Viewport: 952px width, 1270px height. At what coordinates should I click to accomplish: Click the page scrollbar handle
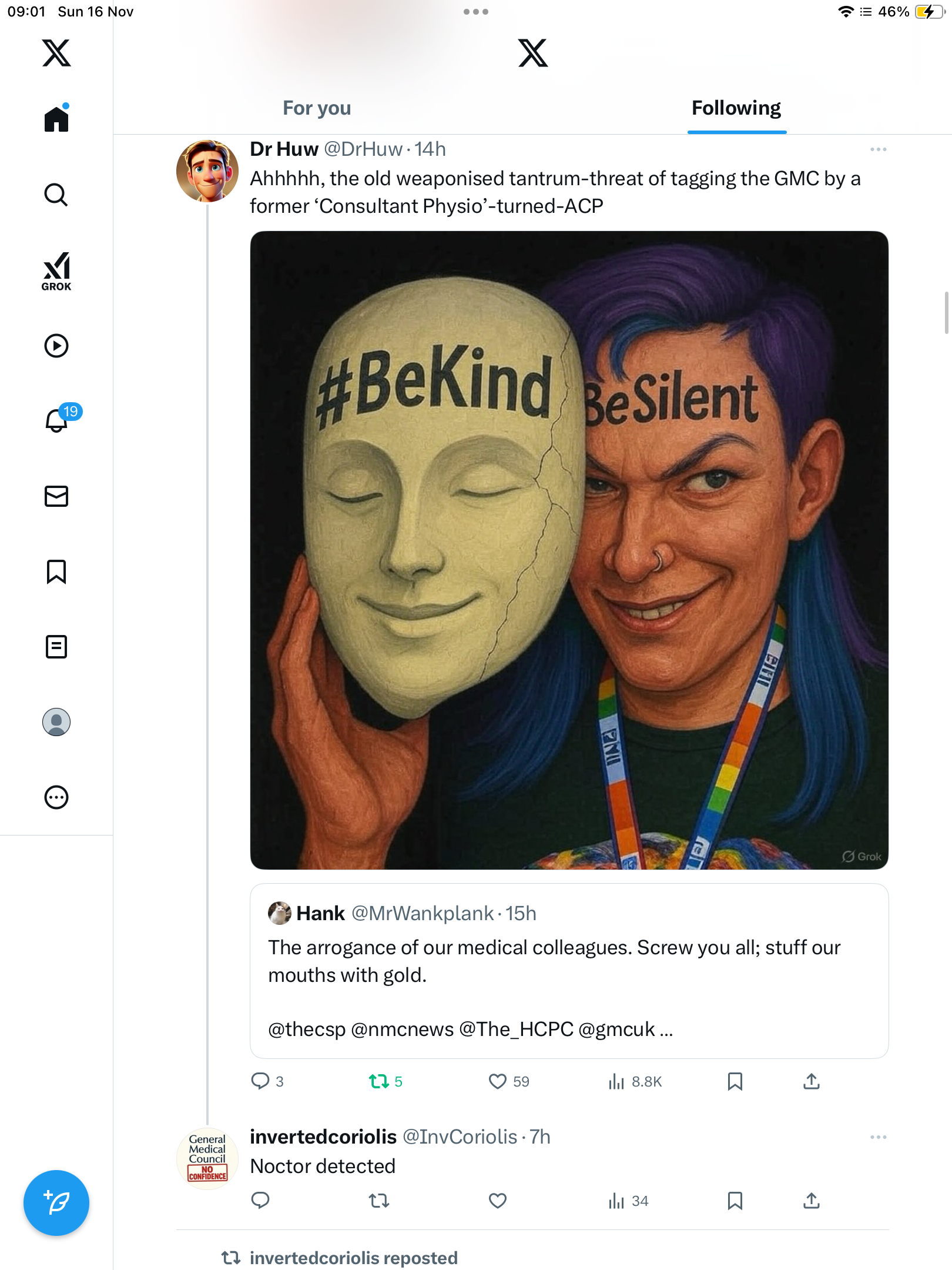point(947,313)
